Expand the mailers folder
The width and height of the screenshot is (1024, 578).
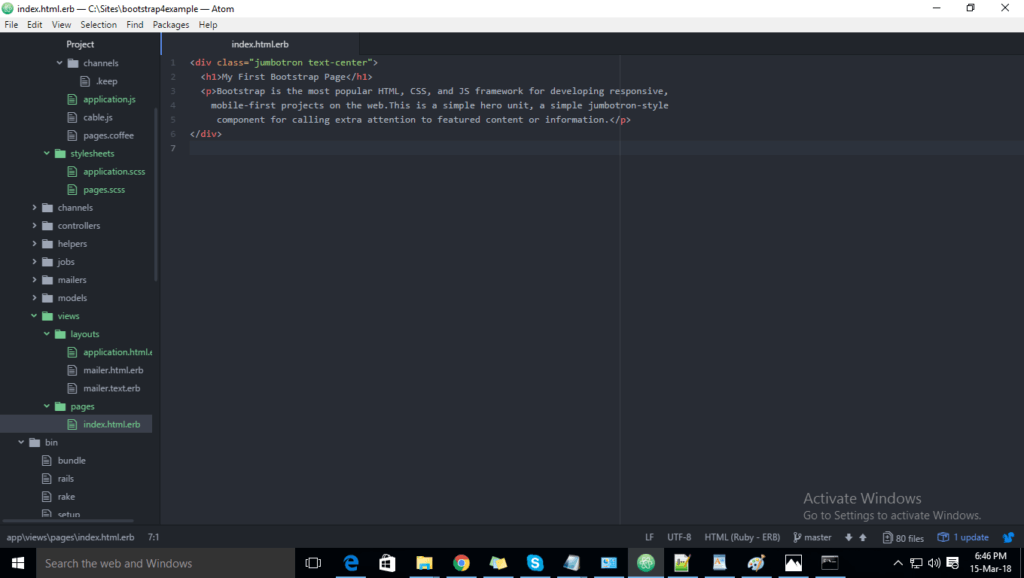(34, 280)
